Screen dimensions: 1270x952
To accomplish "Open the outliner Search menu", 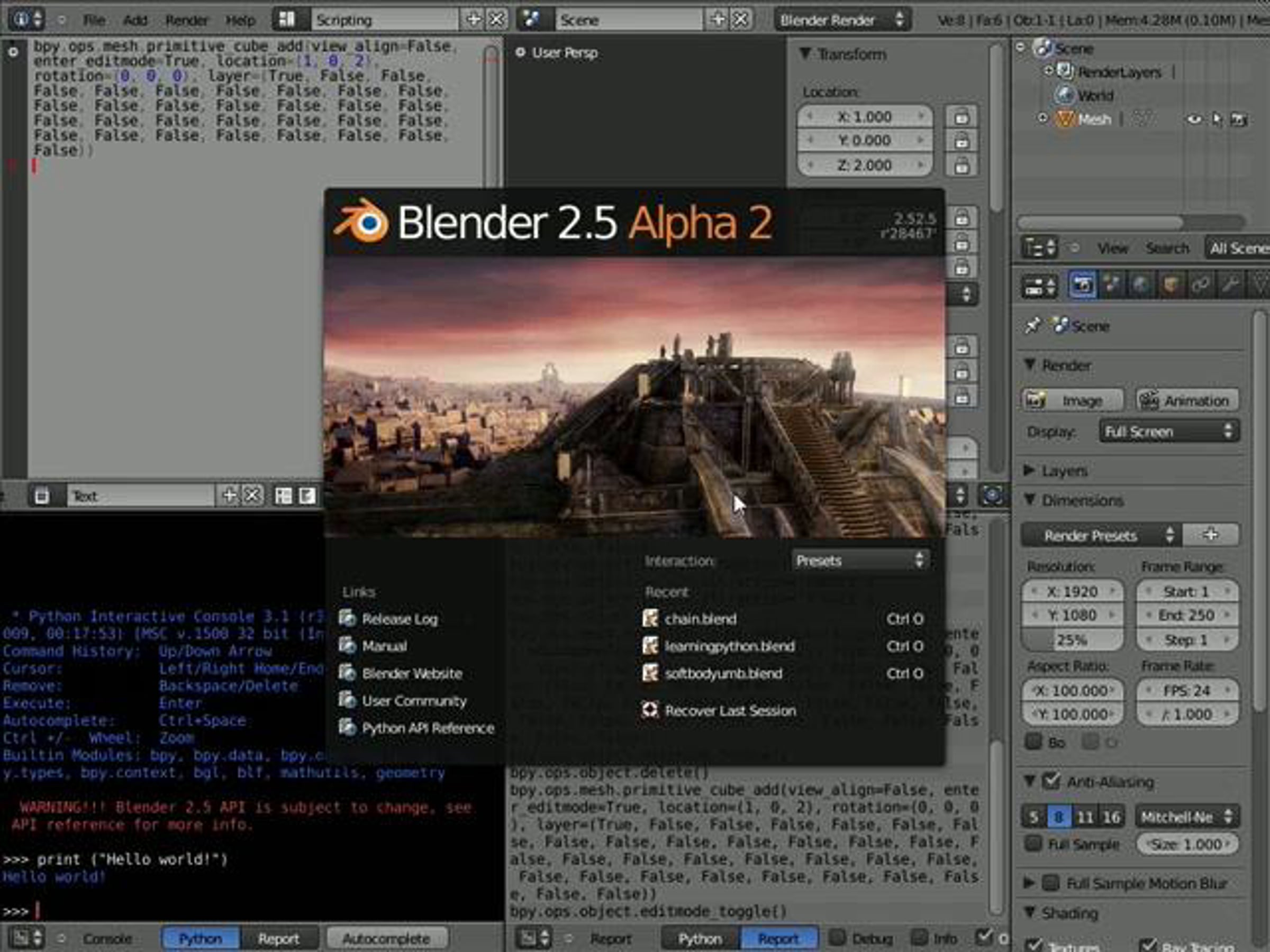I will (1167, 249).
